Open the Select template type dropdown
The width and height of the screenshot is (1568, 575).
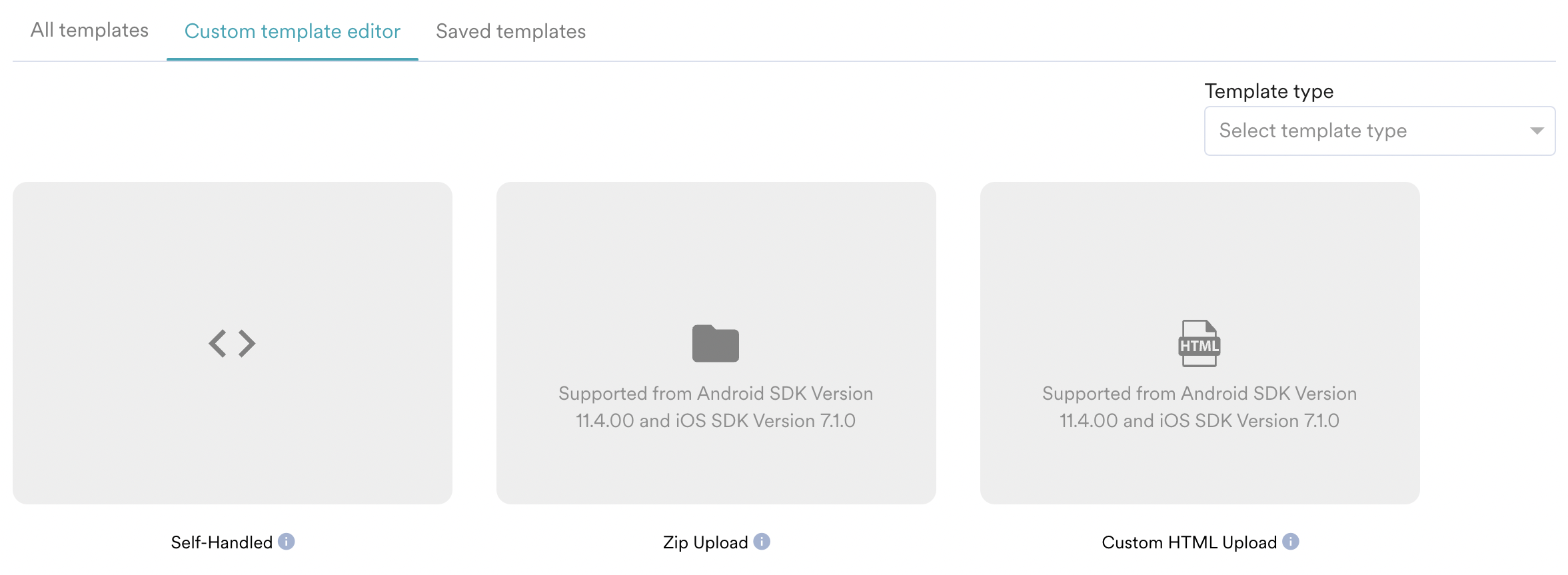coord(1379,131)
